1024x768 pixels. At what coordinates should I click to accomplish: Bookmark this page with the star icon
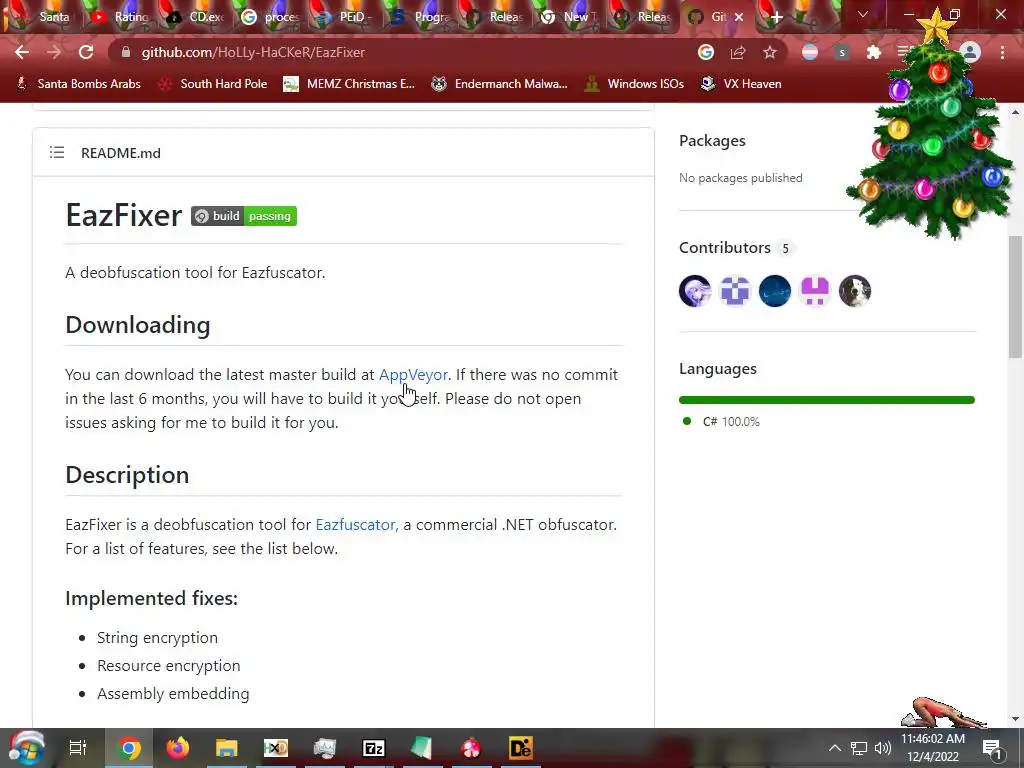770,52
